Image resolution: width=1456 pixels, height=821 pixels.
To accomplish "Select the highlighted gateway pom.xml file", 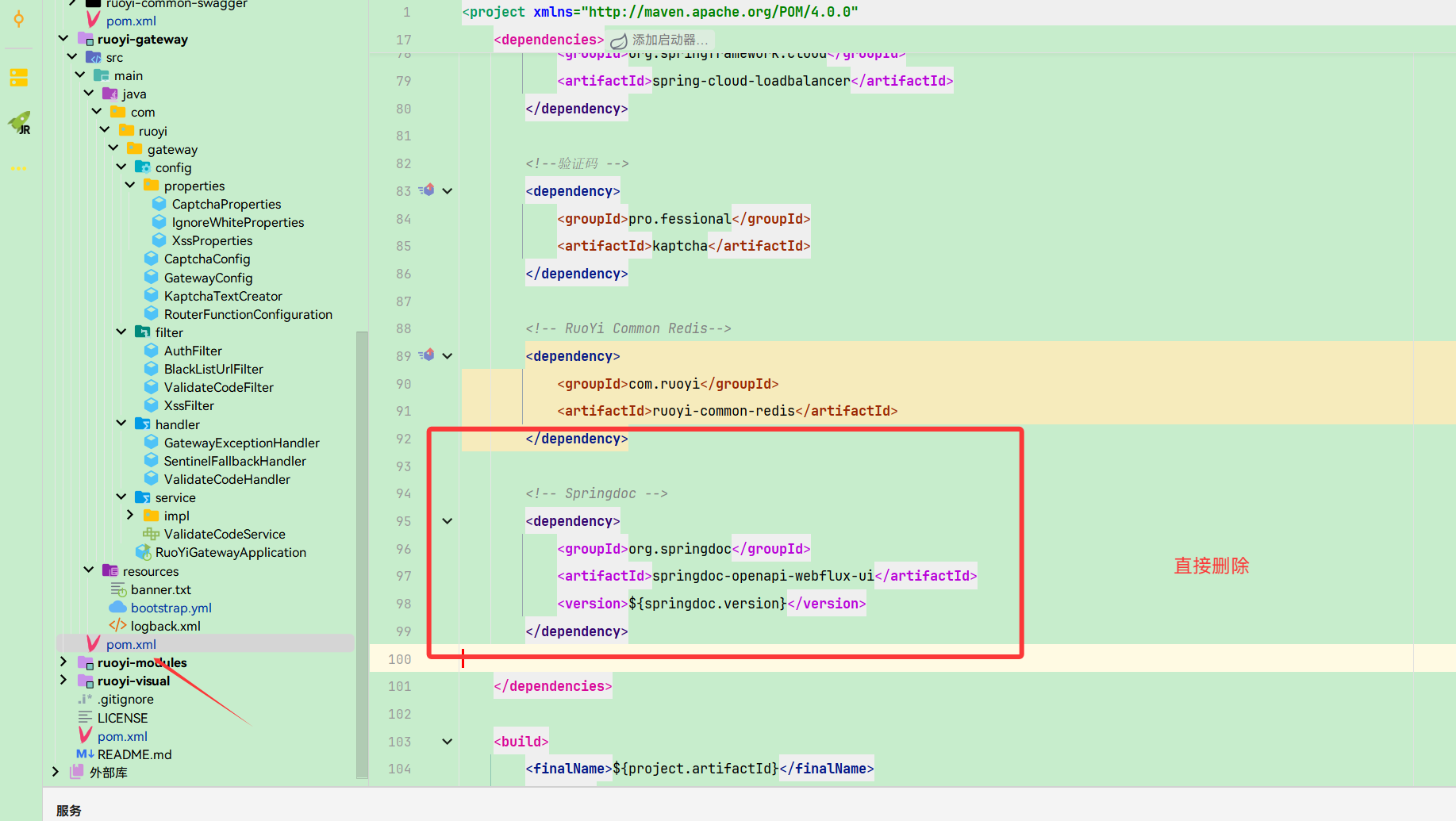I will click(x=132, y=644).
